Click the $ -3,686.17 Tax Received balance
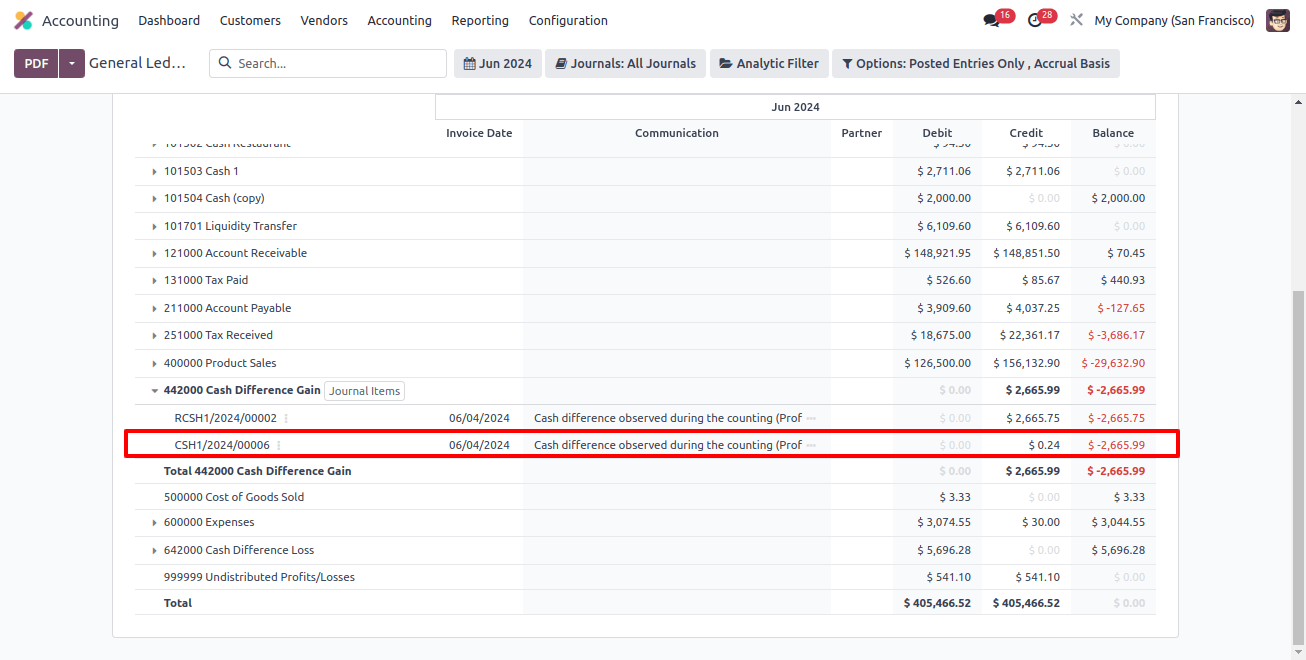Screen dimensions: 1306x660 click(1117, 335)
